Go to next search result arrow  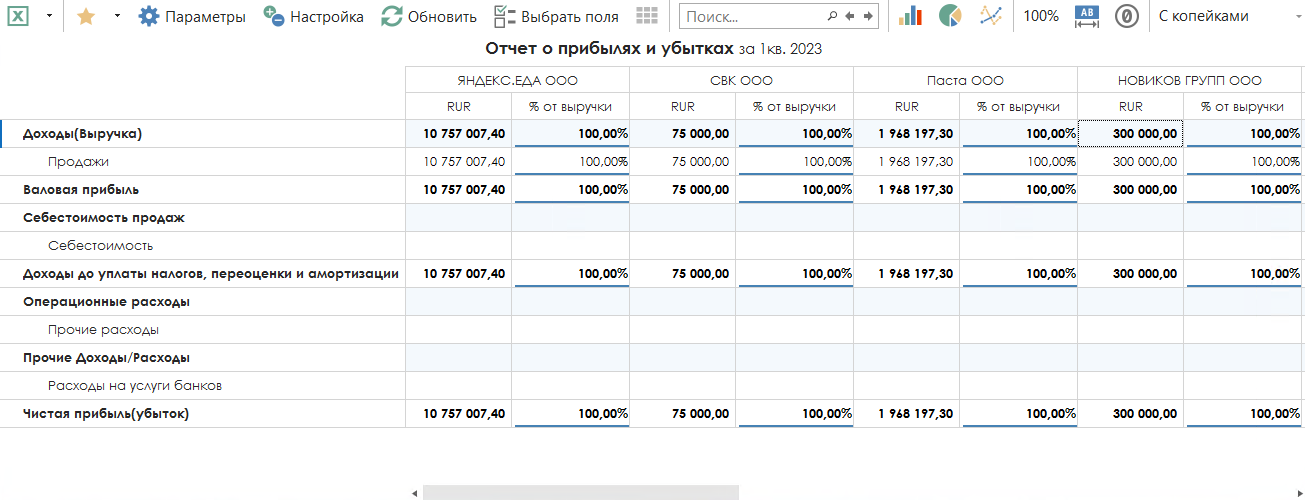tap(868, 16)
